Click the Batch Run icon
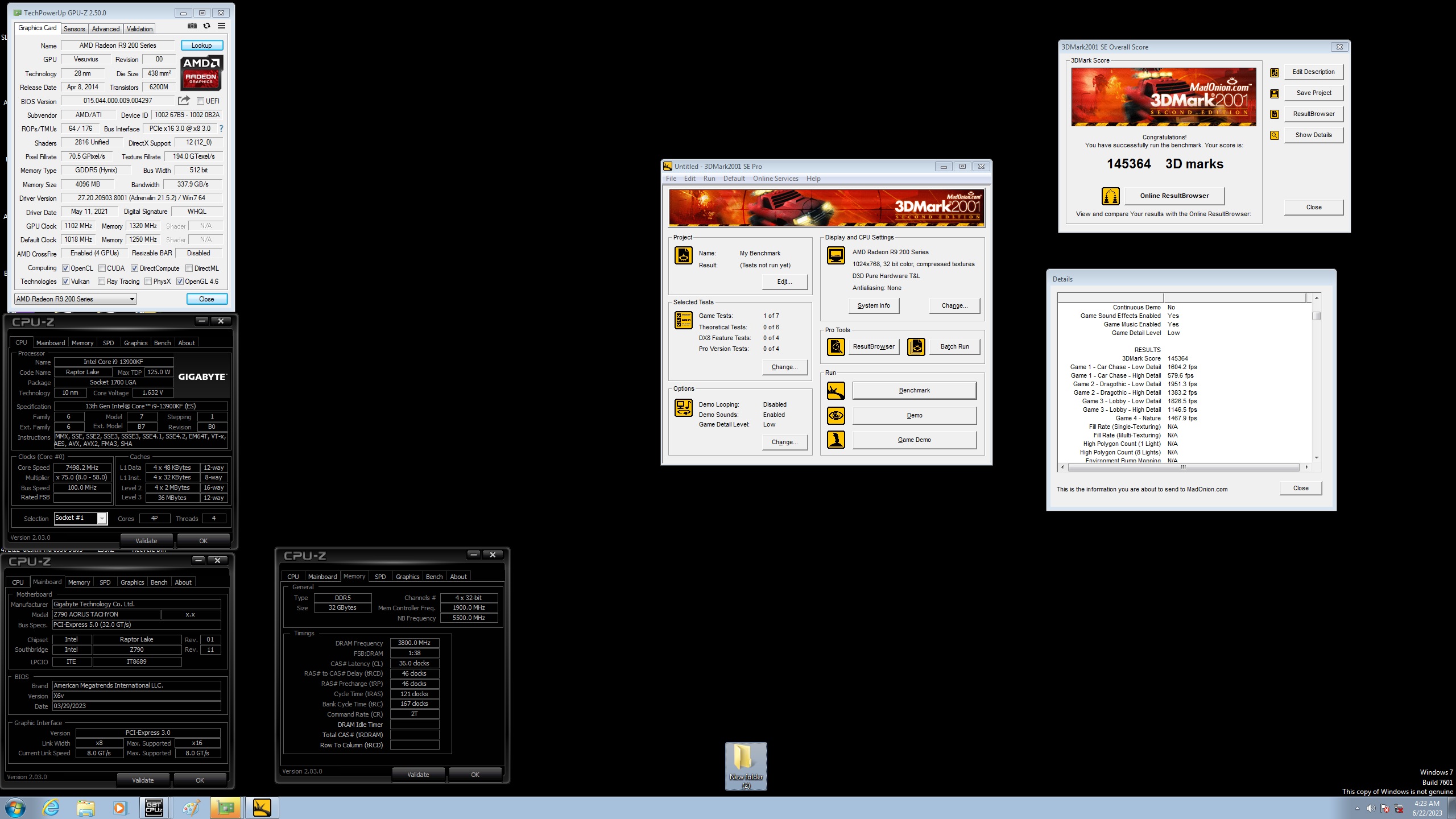Screen dimensions: 1456x819 916,346
